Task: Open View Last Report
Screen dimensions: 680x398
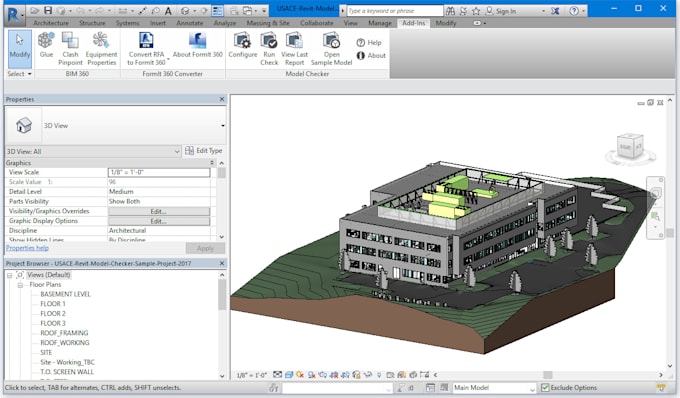Action: 294,49
